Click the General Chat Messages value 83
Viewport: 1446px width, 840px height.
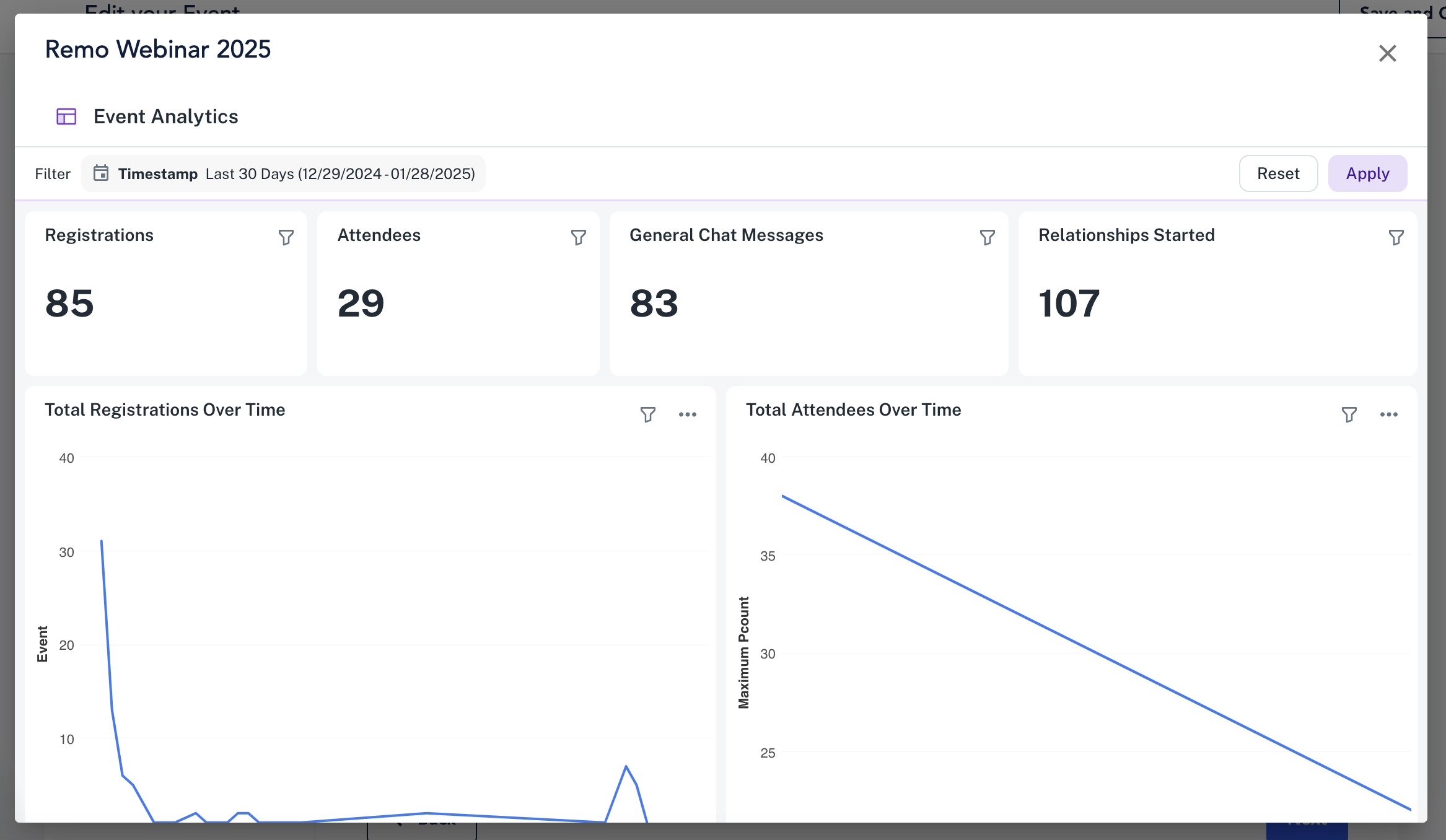[654, 304]
